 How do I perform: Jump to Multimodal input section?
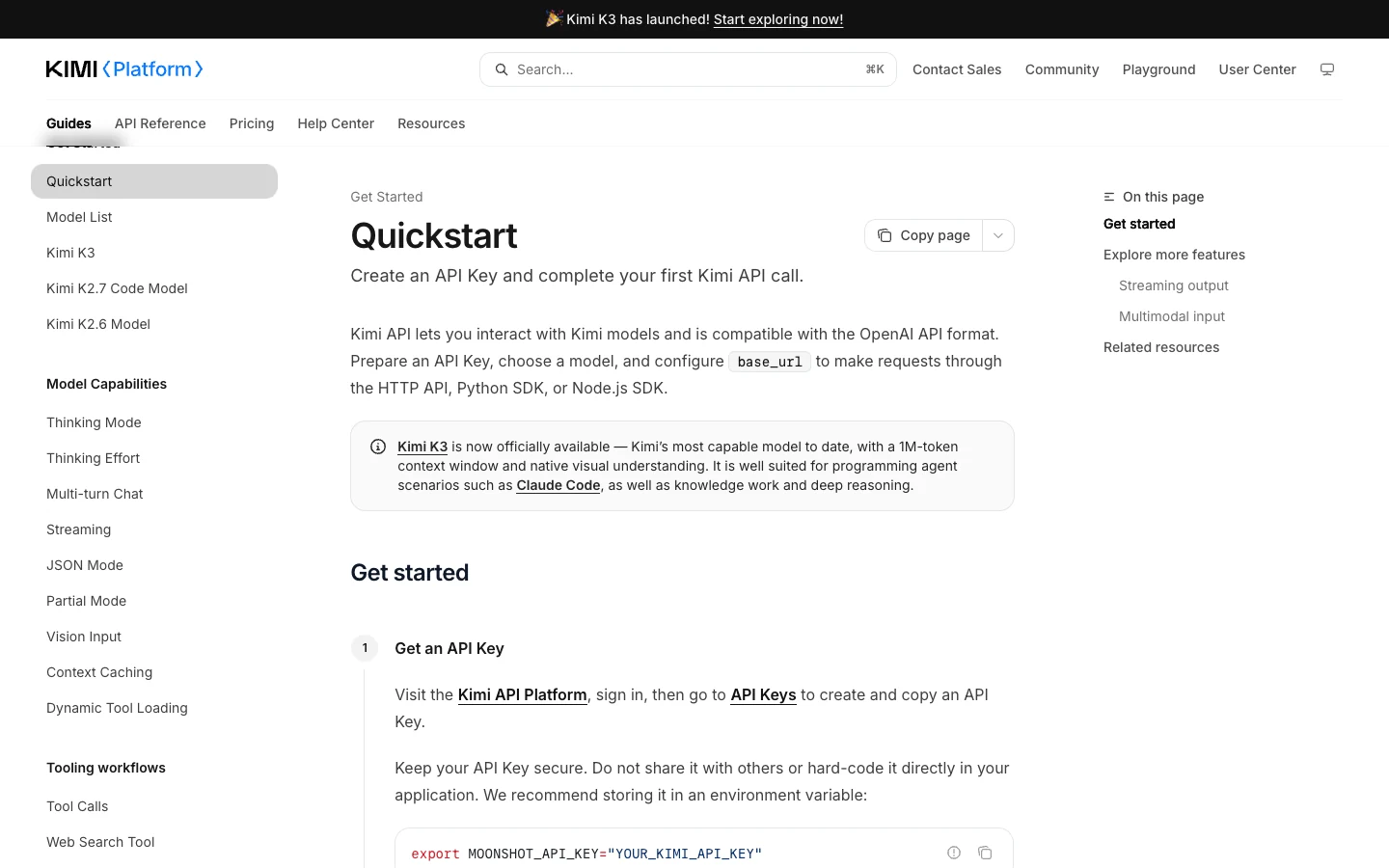click(1171, 316)
